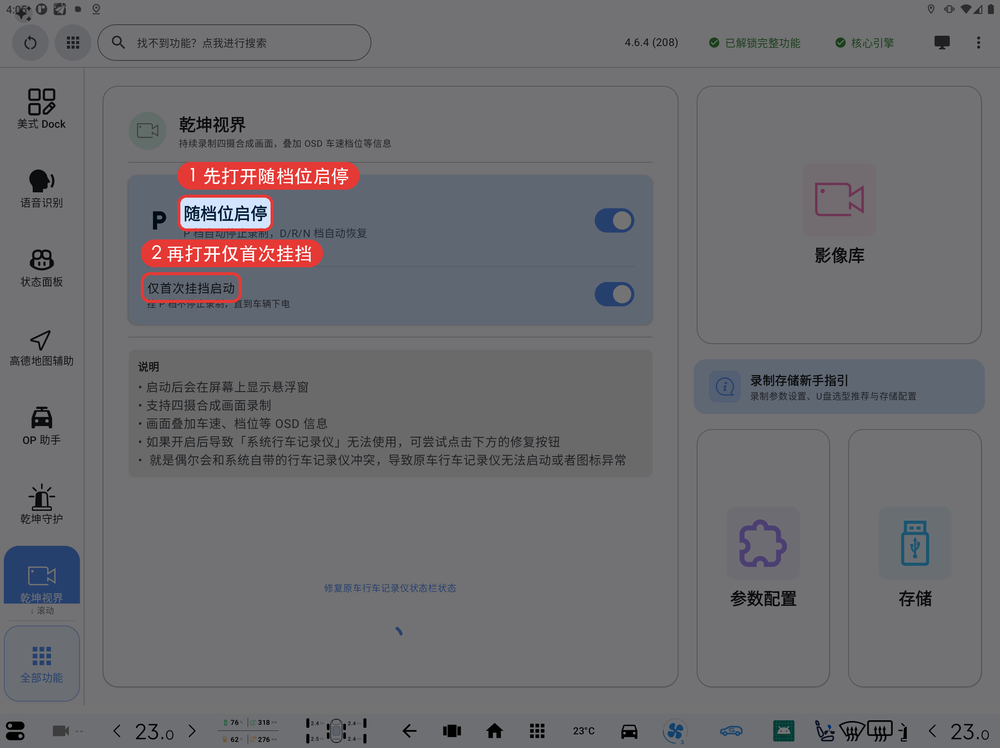This screenshot has height=748, width=1000.
Task: Decrease right temperature at bottom right
Action: pos(932,731)
